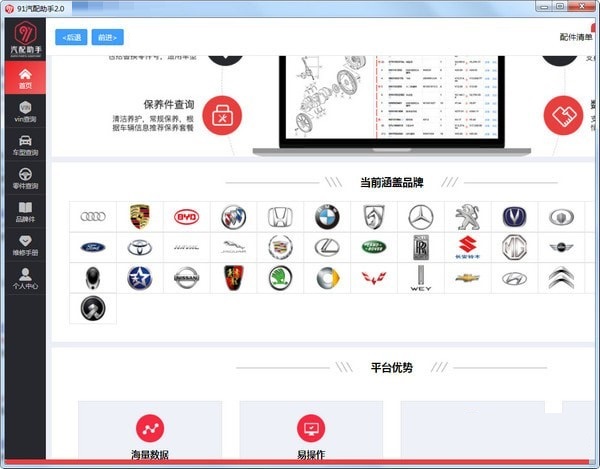Open 零件查询 in the sidebar
This screenshot has height=469, width=600.
point(25,179)
